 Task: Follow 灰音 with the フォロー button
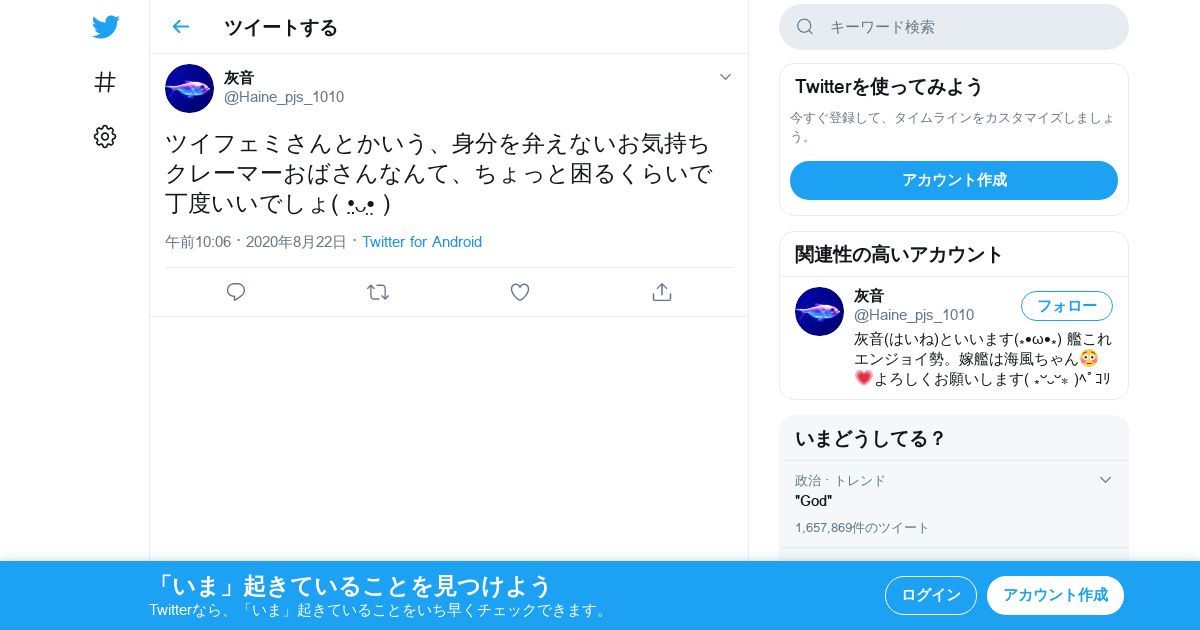[1067, 306]
